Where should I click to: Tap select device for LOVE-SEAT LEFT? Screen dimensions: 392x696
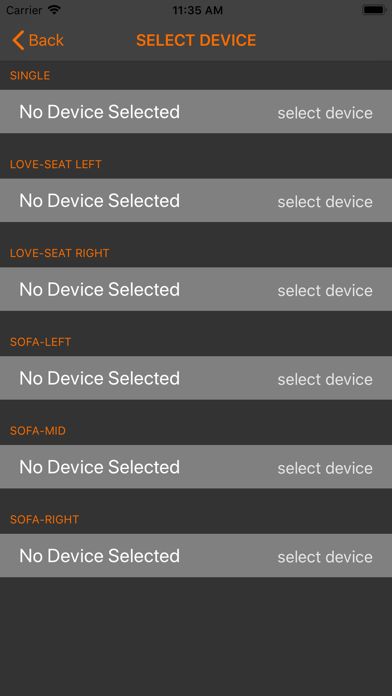(x=325, y=202)
